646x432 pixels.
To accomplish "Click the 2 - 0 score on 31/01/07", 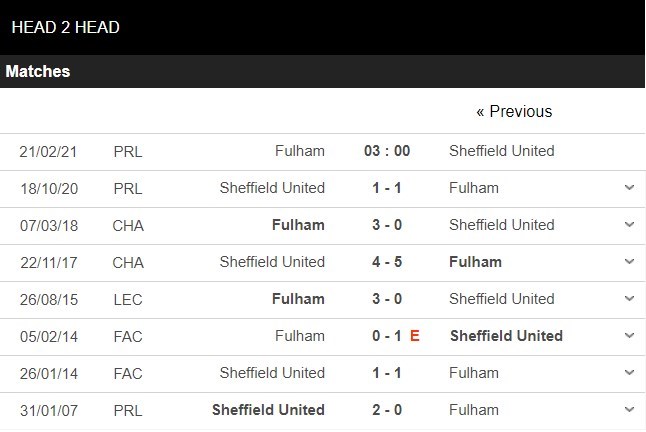I will 385,410.
